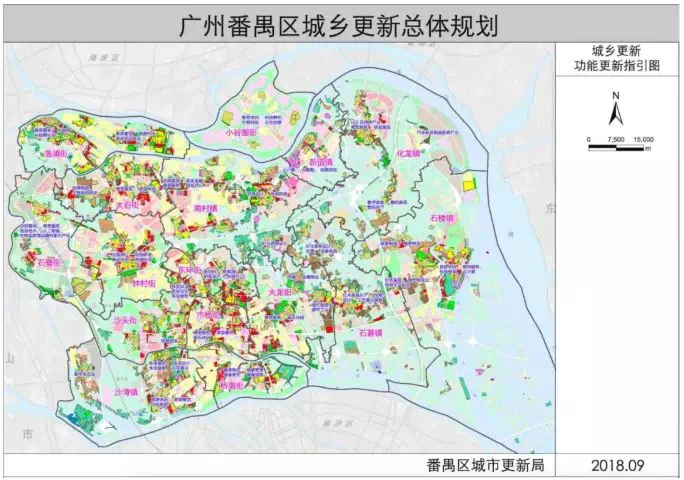Click the gray 南沙区 label at the map's bottom
684x480 pixels.
coord(339,423)
